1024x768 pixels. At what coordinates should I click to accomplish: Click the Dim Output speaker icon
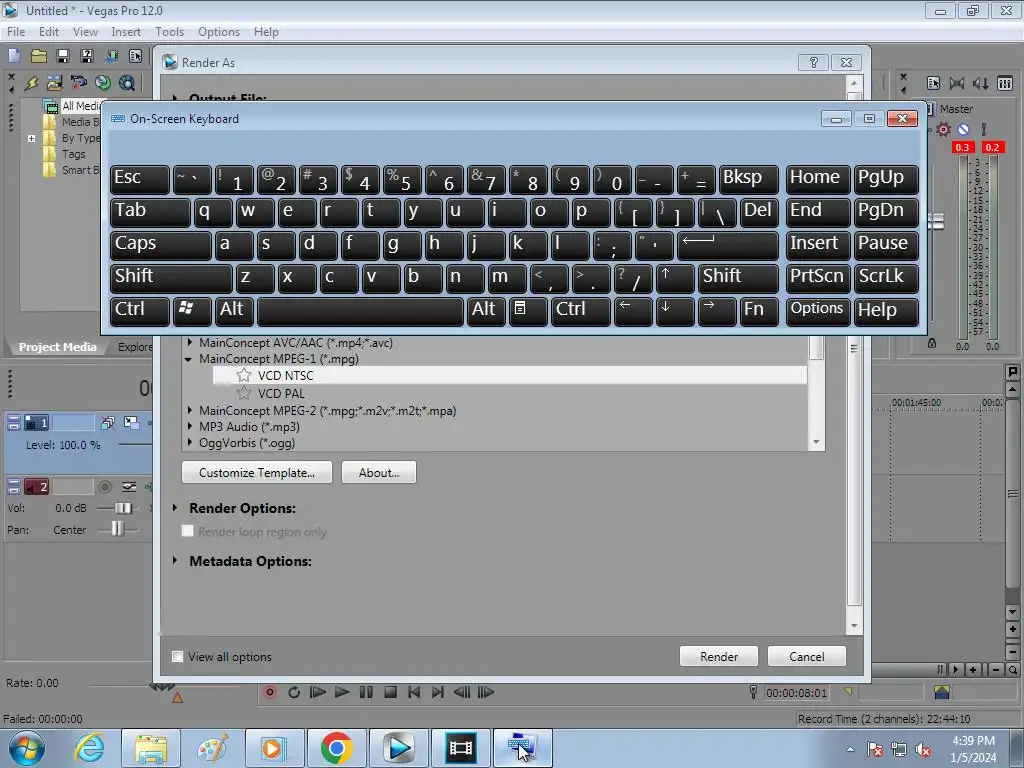pyautogui.click(x=980, y=84)
